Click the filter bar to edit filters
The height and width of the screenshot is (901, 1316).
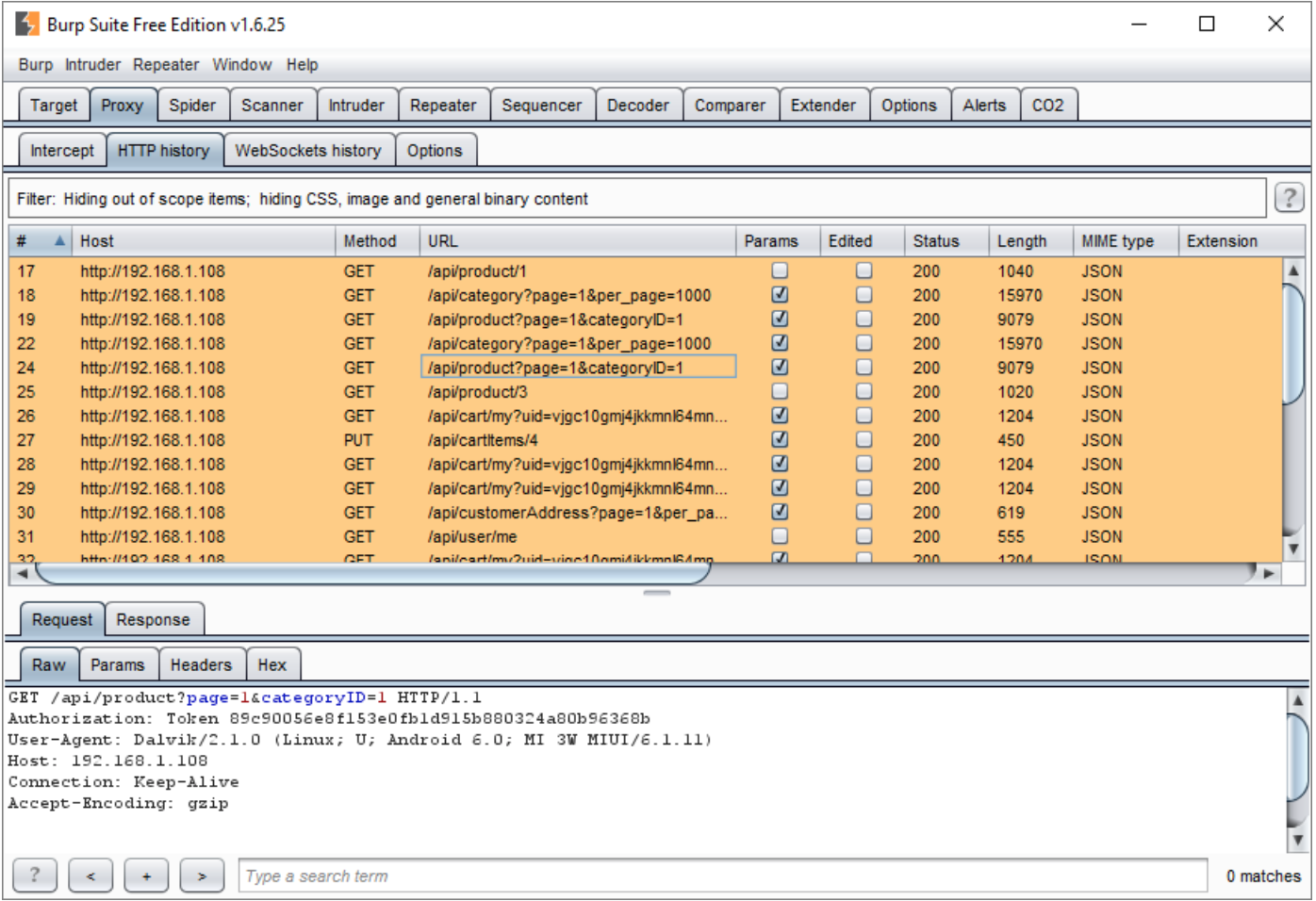[x=637, y=199]
